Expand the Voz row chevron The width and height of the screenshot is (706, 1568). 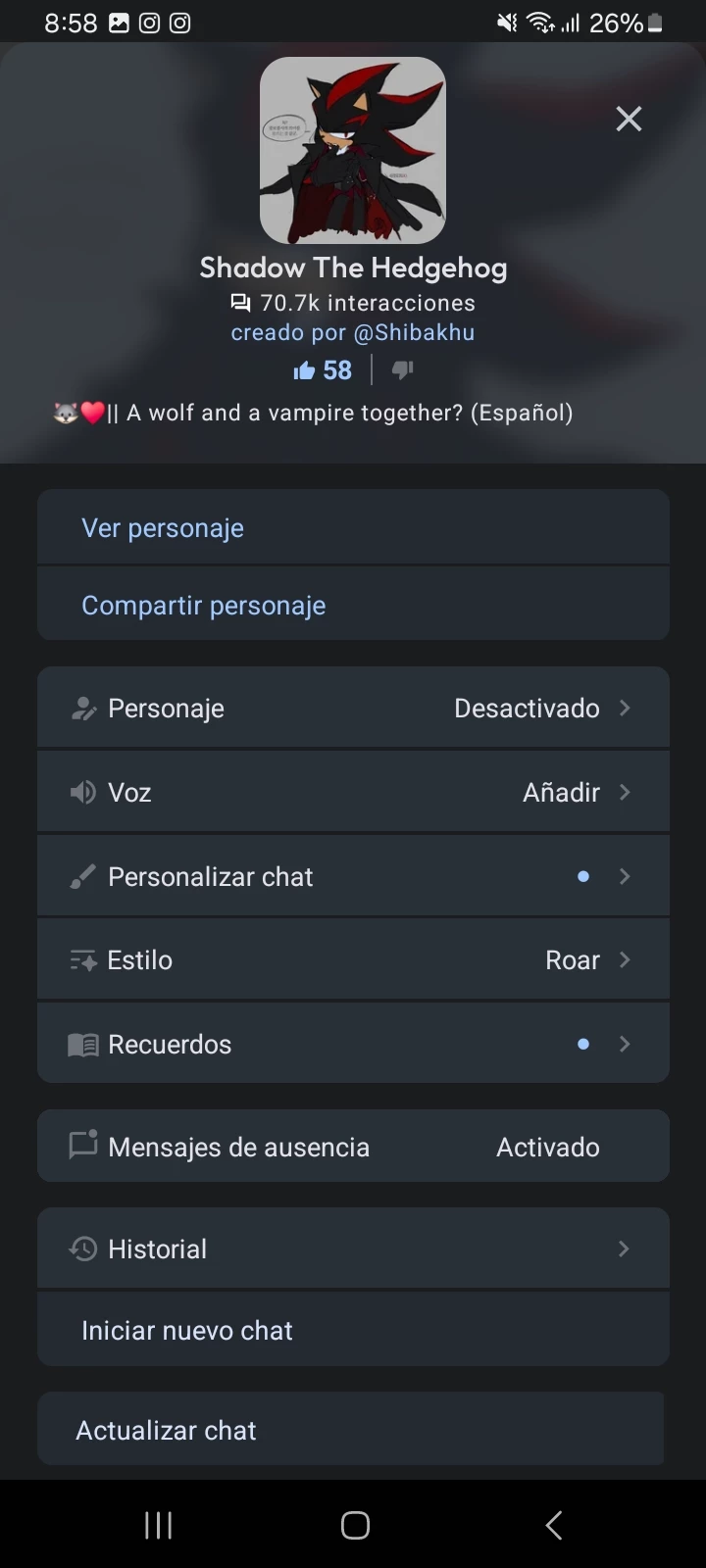625,792
